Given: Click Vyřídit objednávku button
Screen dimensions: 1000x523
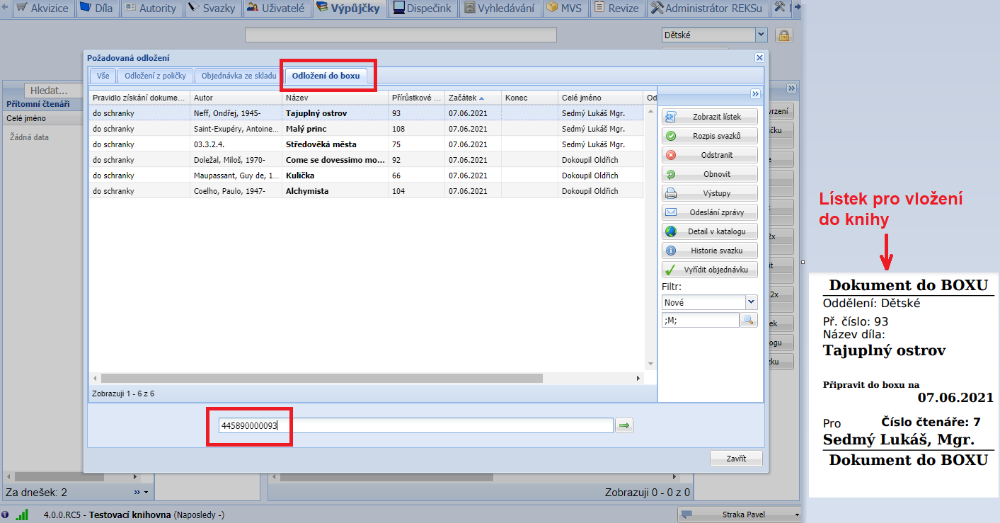Looking at the screenshot, I should [x=710, y=269].
